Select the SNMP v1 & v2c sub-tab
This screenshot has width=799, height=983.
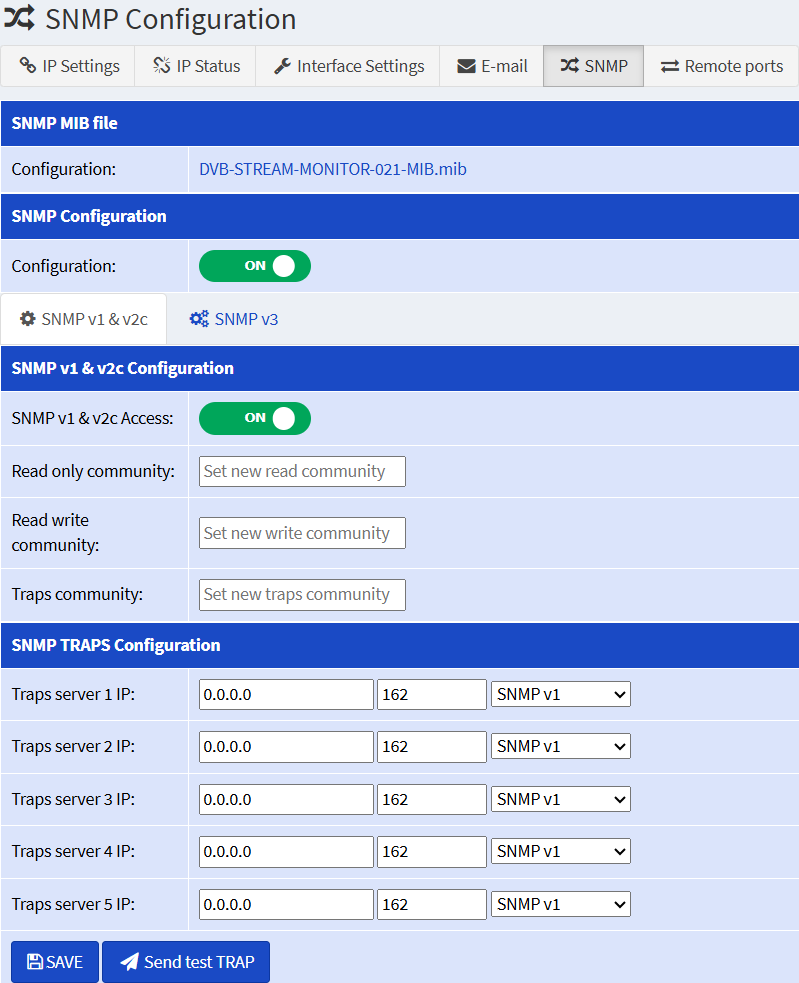pos(83,319)
